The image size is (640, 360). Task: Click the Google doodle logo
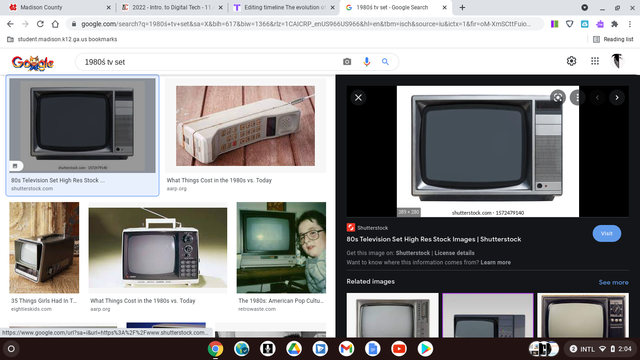point(33,62)
